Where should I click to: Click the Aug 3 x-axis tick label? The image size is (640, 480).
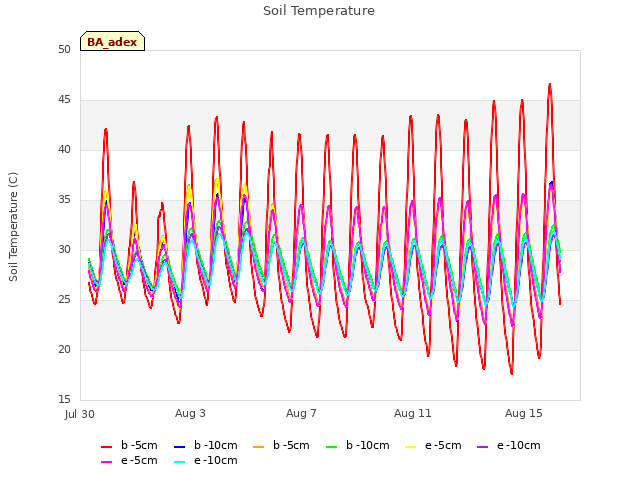coord(190,413)
